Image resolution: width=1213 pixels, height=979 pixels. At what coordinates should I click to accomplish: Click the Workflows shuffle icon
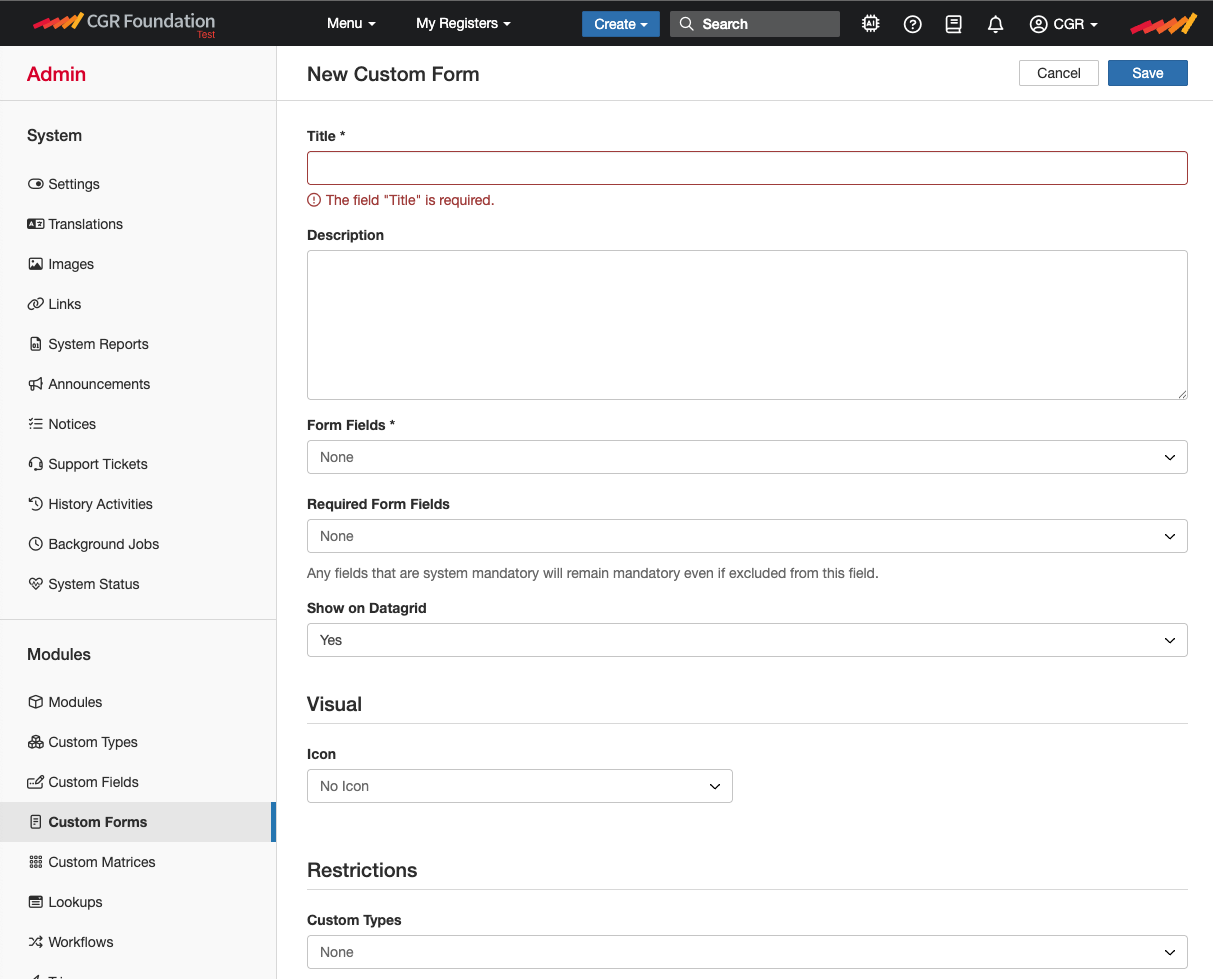pos(36,942)
